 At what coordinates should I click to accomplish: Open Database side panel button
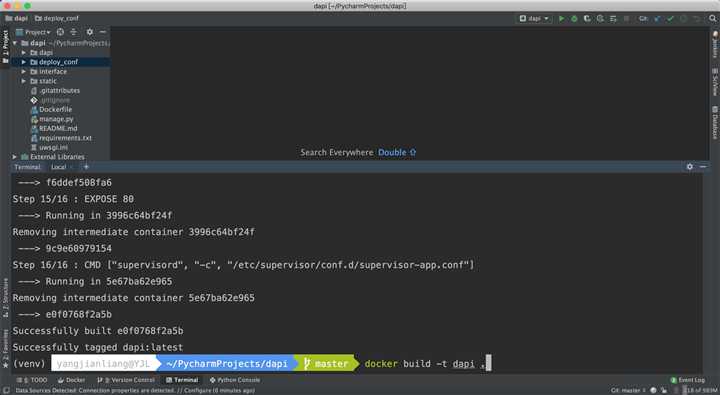[715, 122]
